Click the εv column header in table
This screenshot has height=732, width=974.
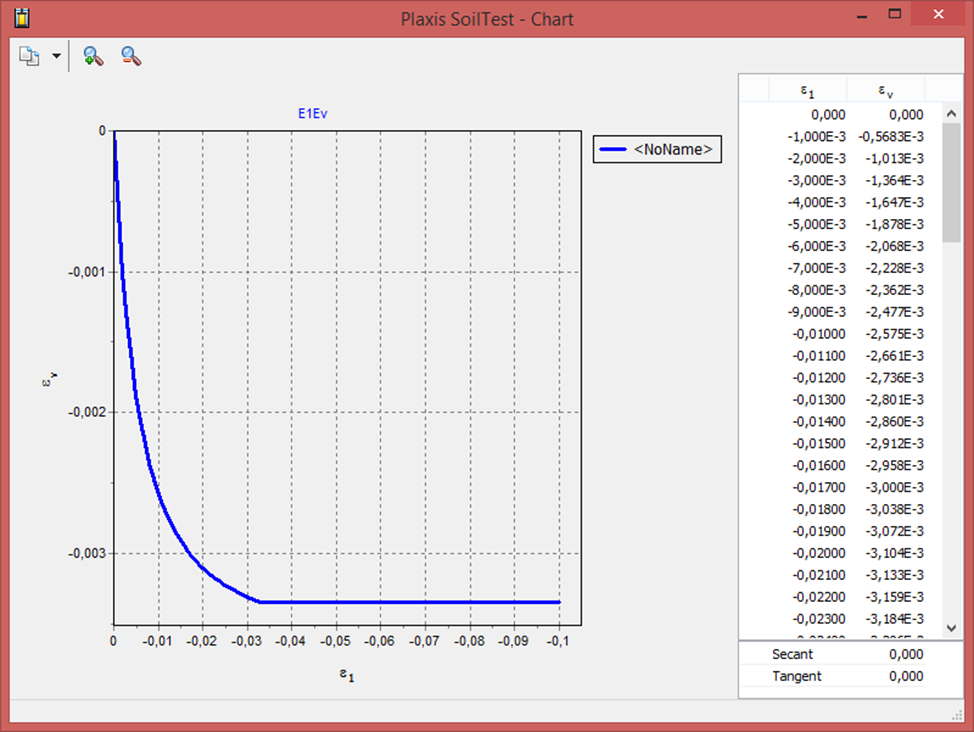point(885,91)
